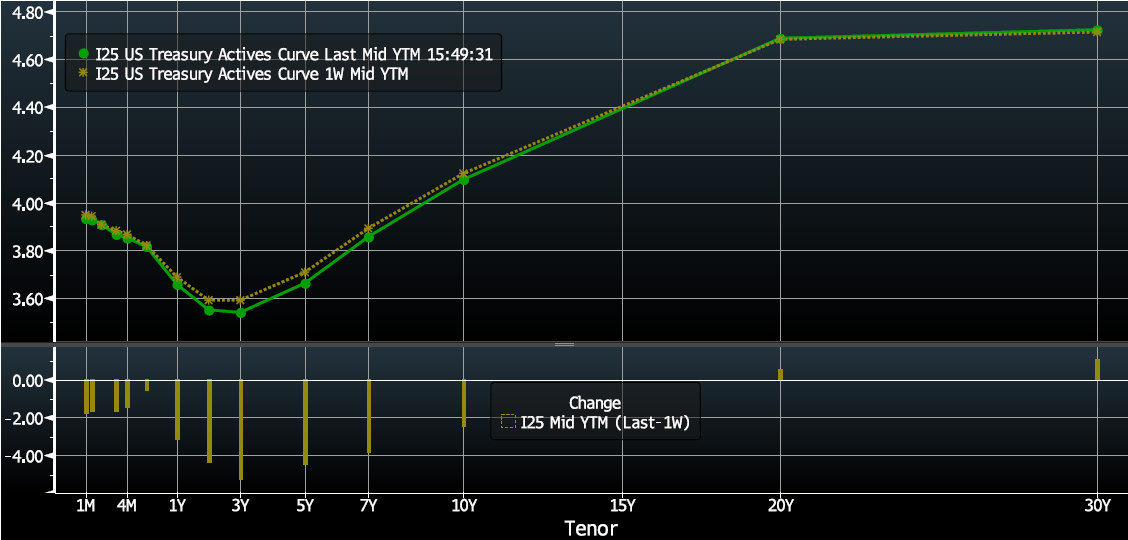Image resolution: width=1128 pixels, height=540 pixels.
Task: Click the gold star marker of the 1W Mid YTM legend
Action: point(84,72)
